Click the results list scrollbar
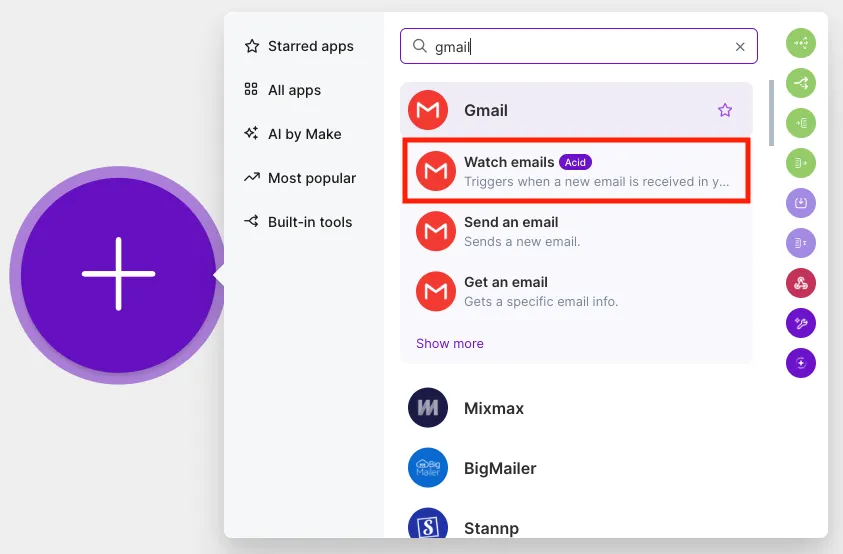 [771, 113]
